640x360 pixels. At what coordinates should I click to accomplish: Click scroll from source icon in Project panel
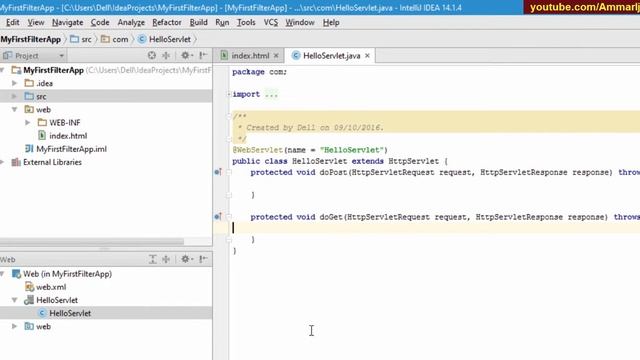152,55
